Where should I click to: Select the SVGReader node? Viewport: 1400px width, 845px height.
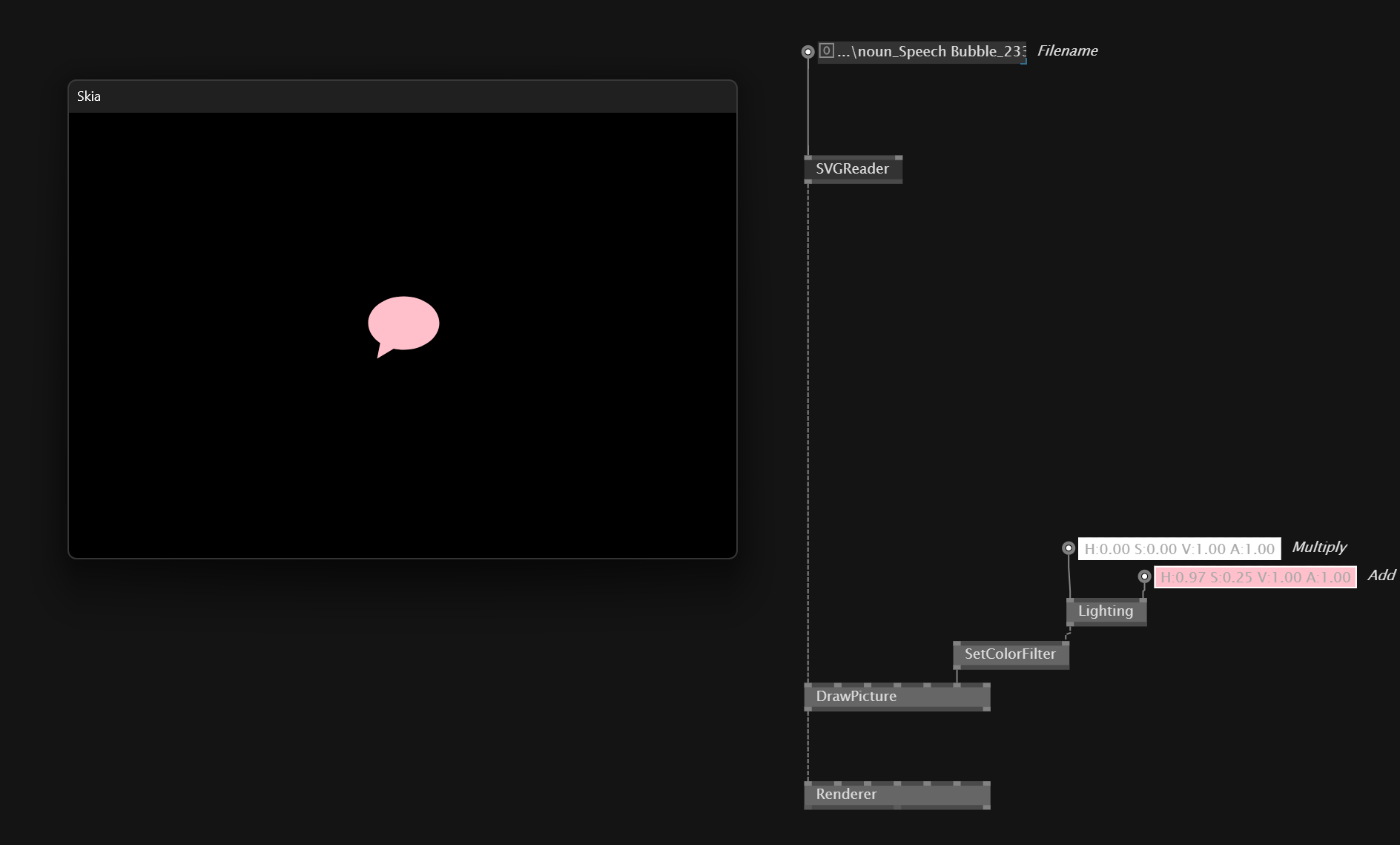click(x=852, y=169)
